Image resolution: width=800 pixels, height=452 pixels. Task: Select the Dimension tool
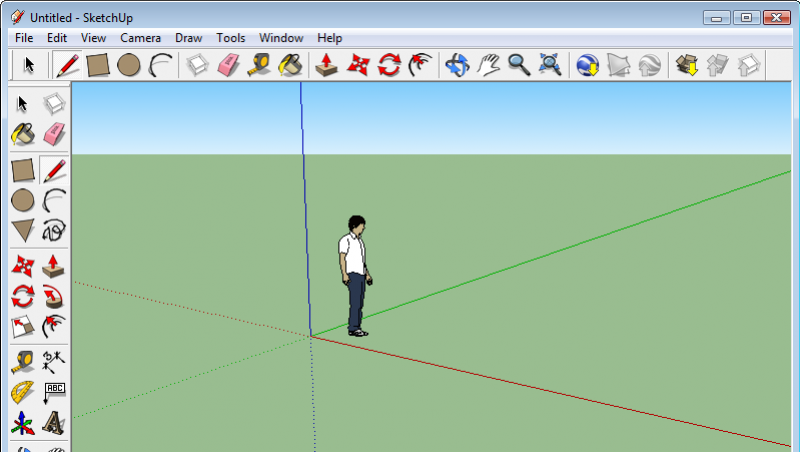pos(54,360)
